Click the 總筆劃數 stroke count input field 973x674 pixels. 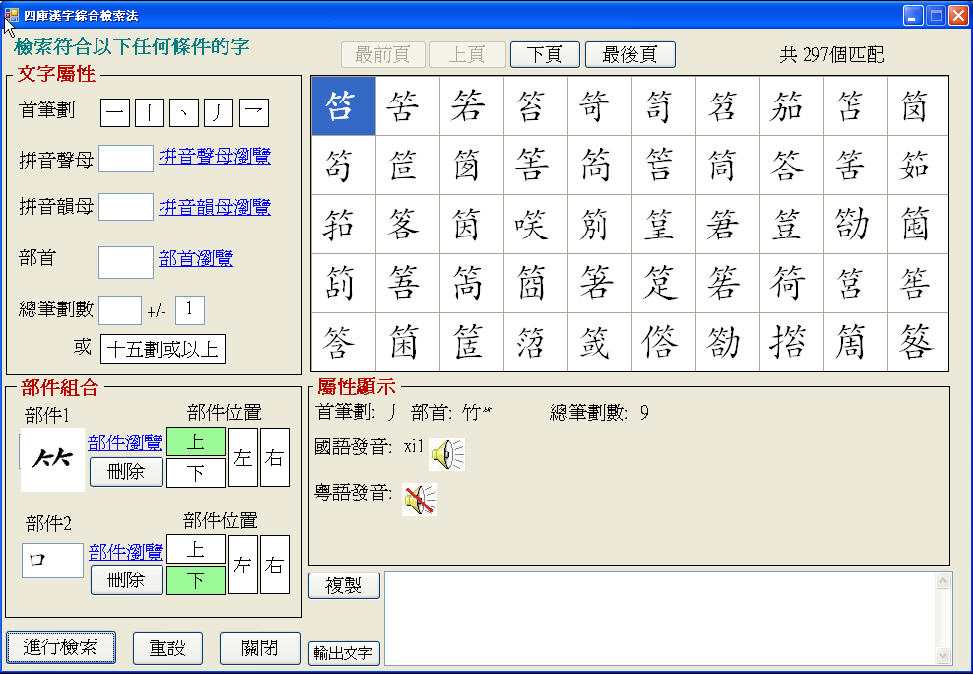[120, 311]
